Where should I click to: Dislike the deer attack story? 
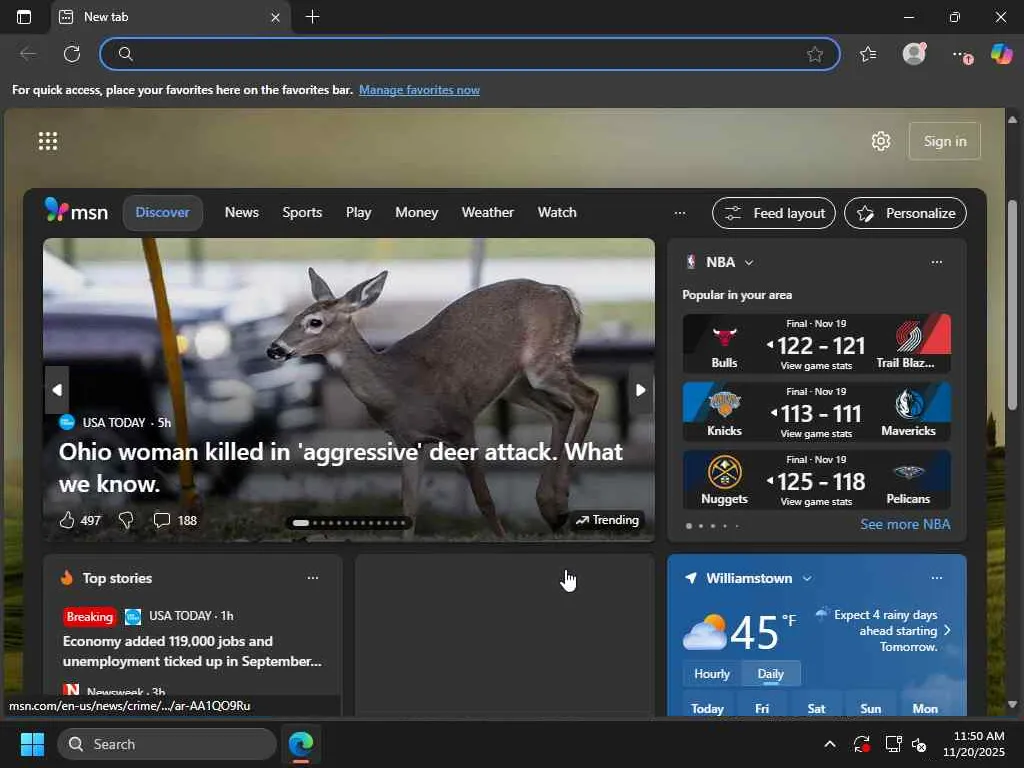(126, 520)
